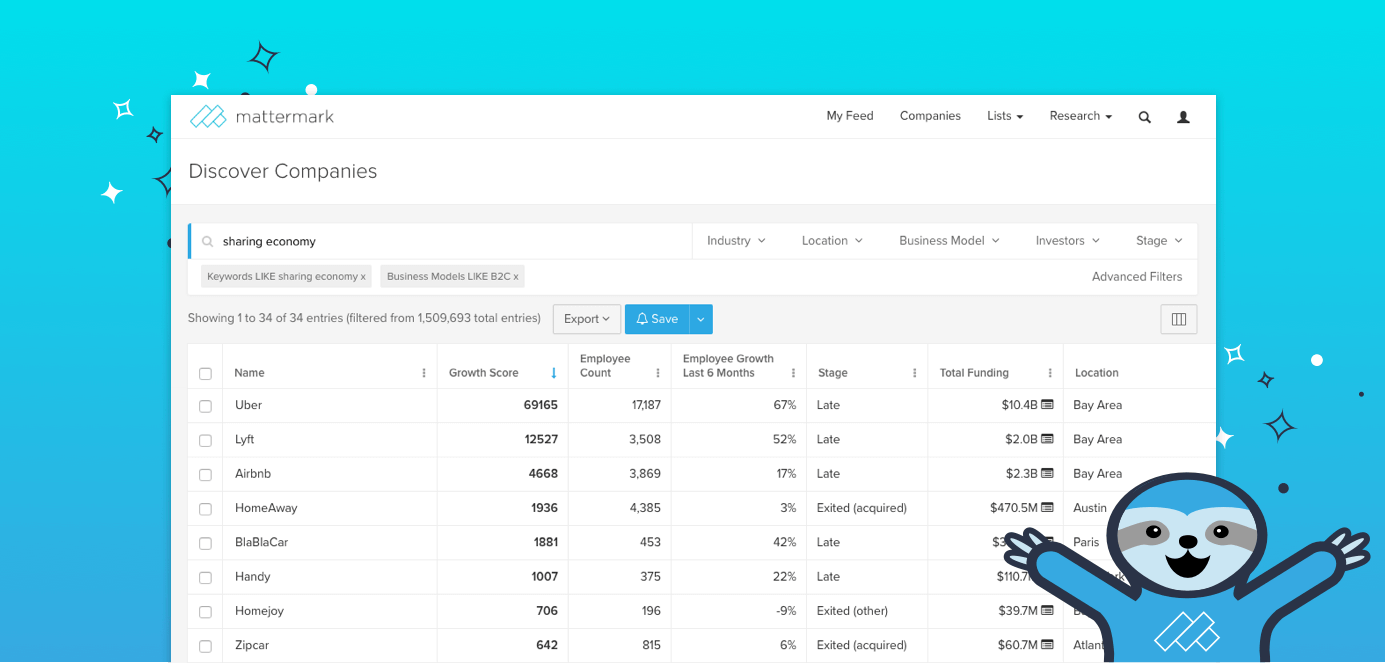Image resolution: width=1385 pixels, height=663 pixels.
Task: Open the Lists menu
Action: pos(1005,116)
